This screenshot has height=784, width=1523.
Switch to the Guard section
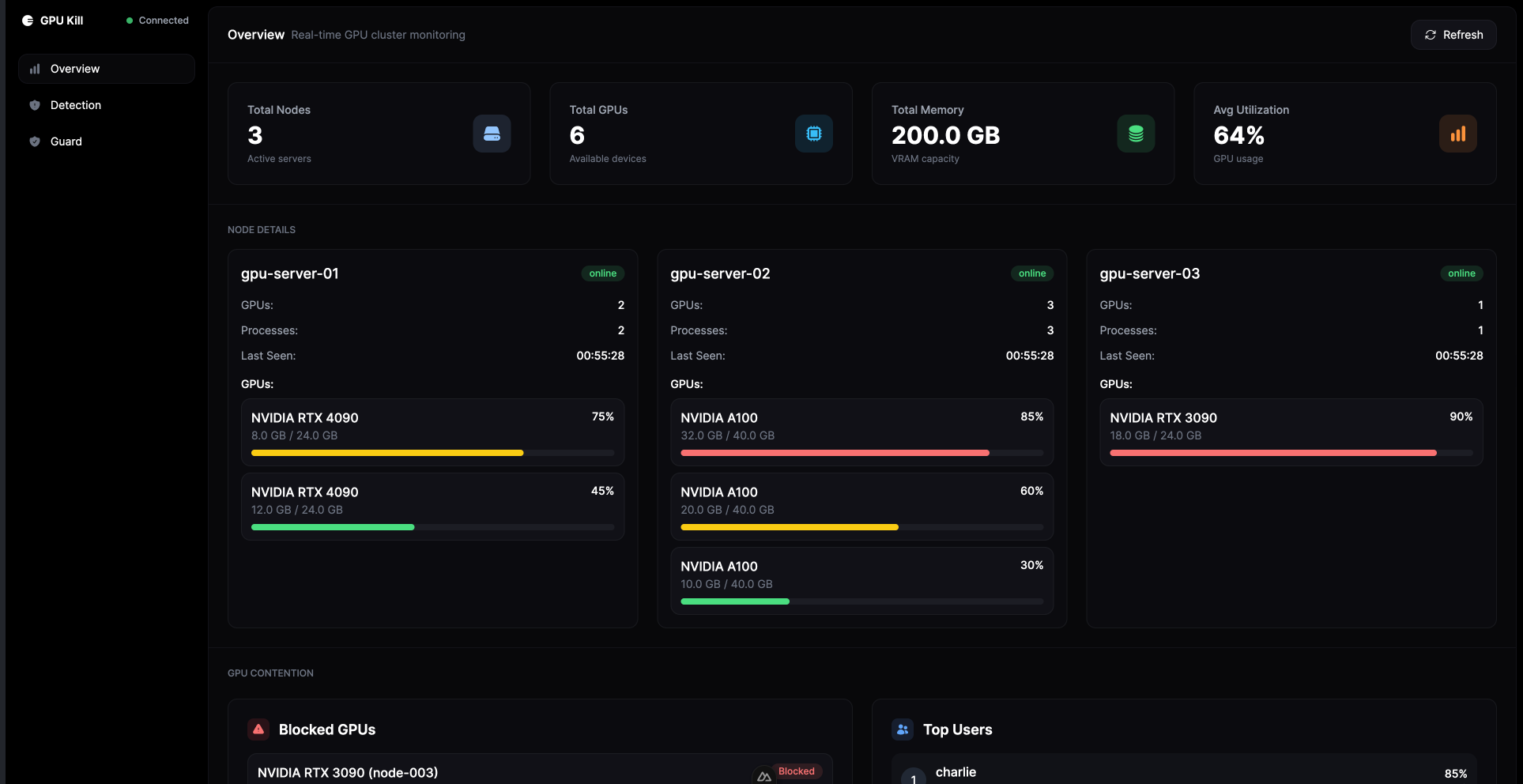point(66,141)
